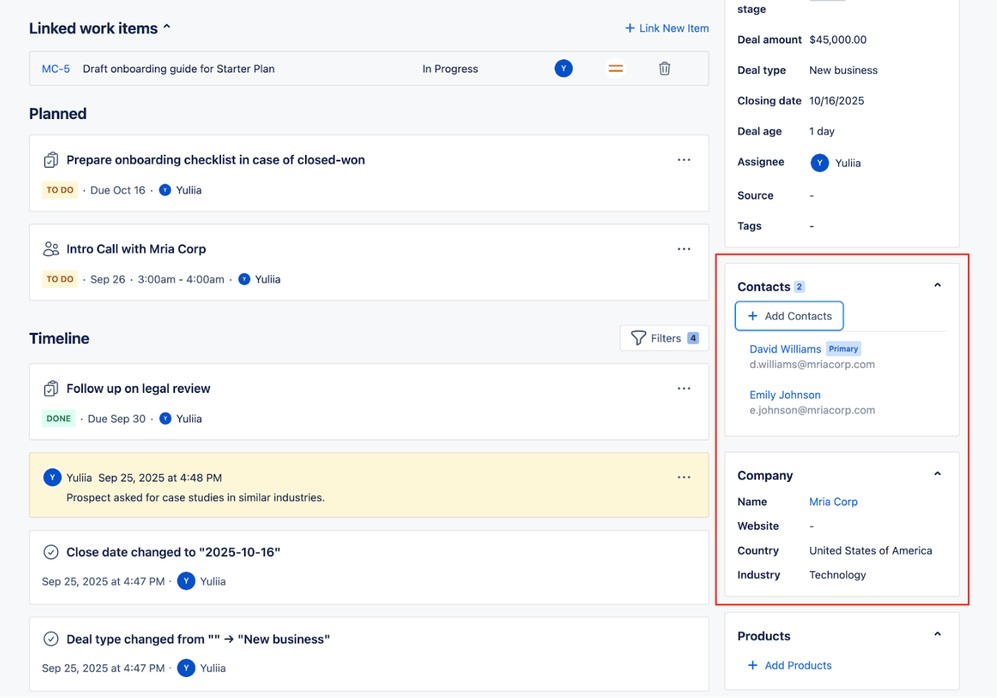Click the orange medium priority icon
Viewport: 998px width, 698px height.
[x=616, y=69]
